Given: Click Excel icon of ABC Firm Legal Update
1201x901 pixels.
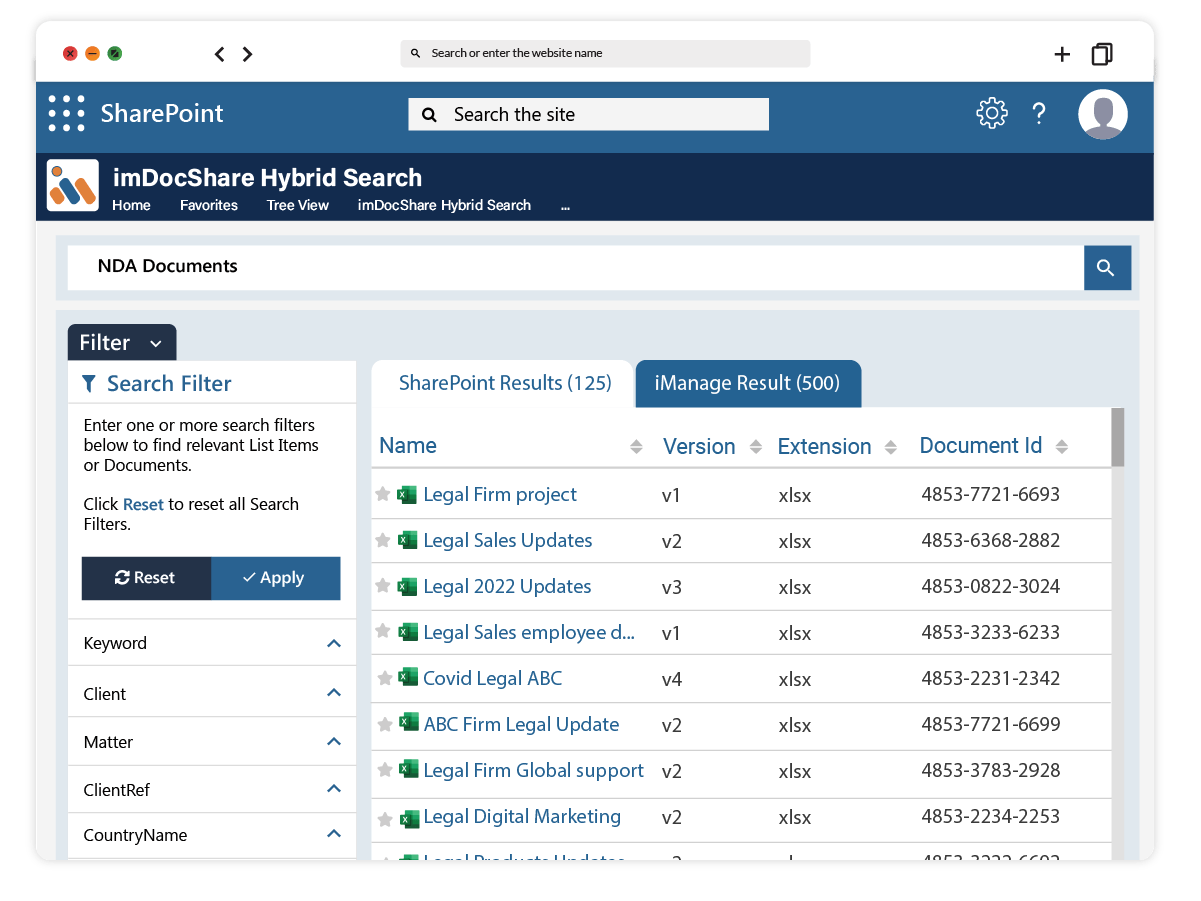Looking at the screenshot, I should [408, 722].
